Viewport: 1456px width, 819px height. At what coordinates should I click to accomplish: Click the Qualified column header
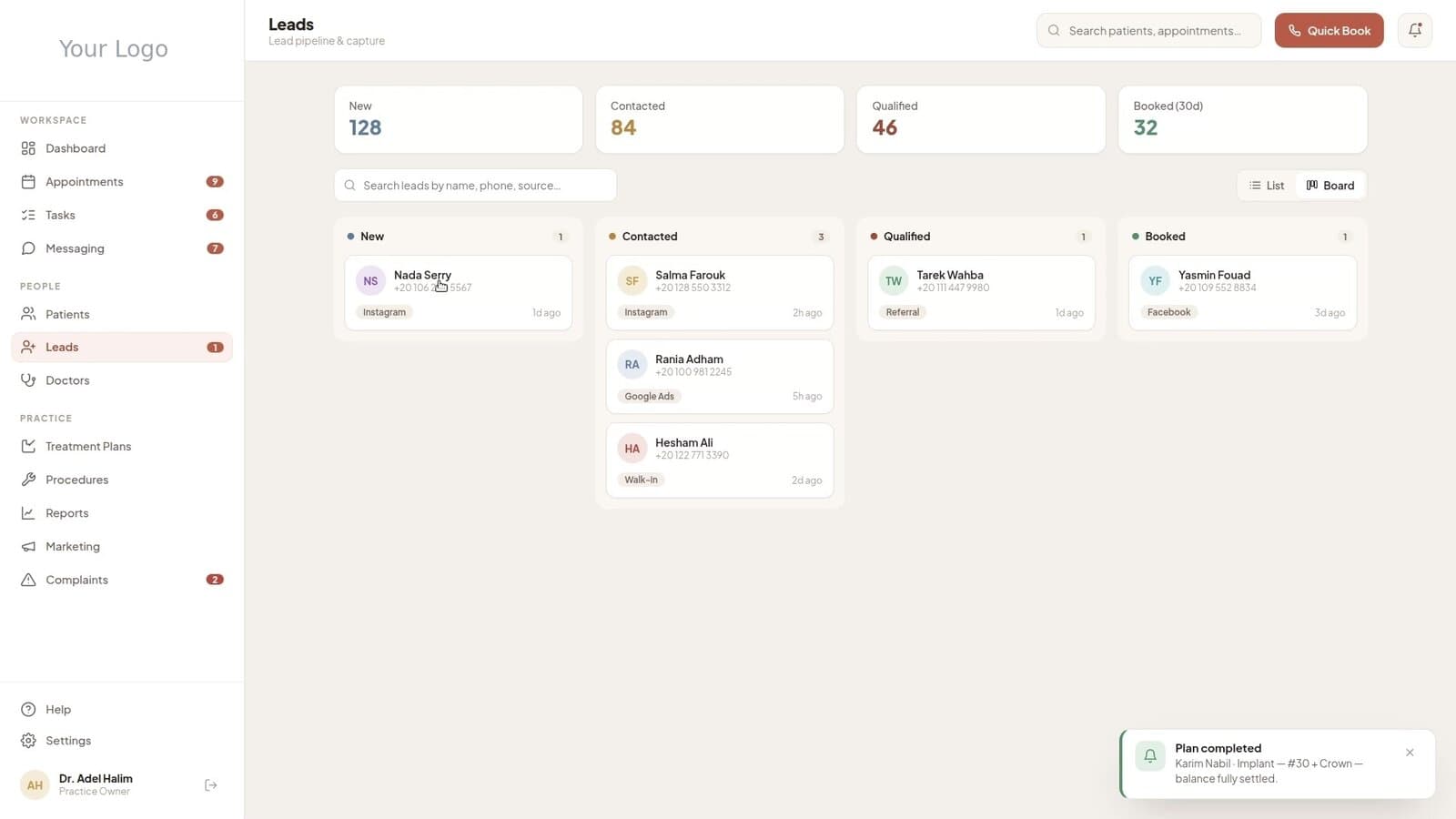tap(981, 237)
